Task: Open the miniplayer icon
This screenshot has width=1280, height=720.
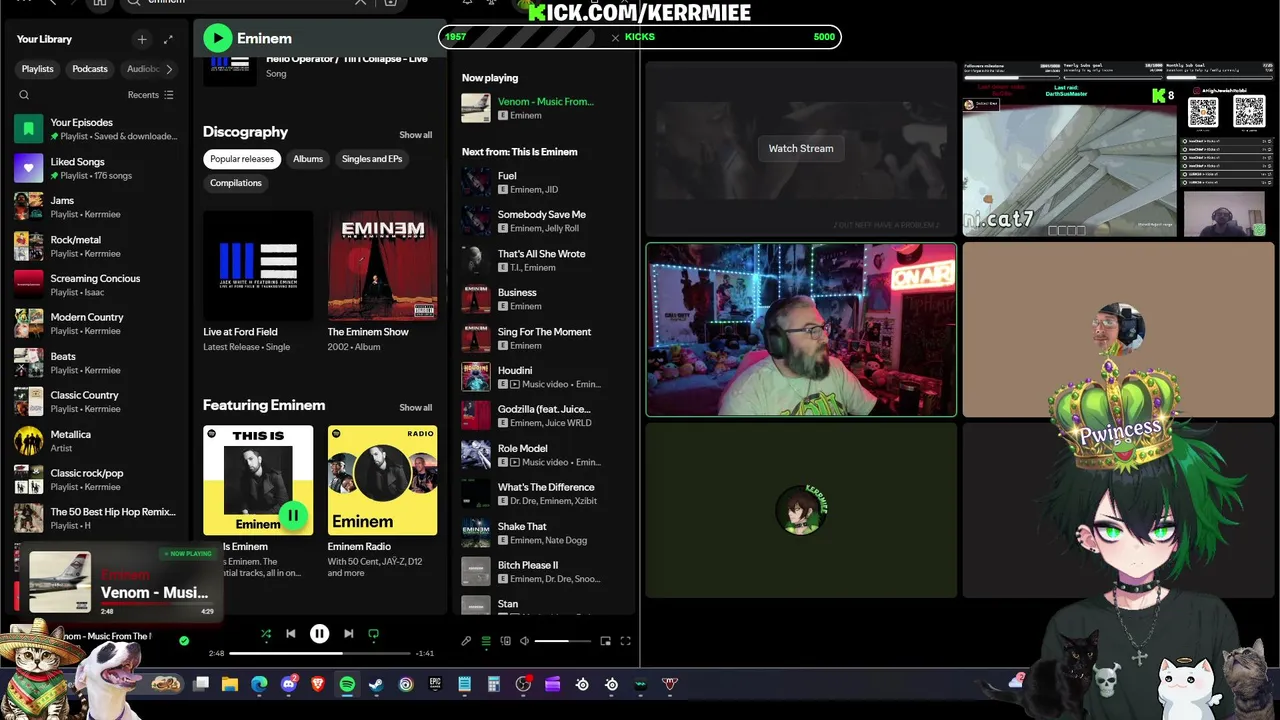Action: (605, 641)
